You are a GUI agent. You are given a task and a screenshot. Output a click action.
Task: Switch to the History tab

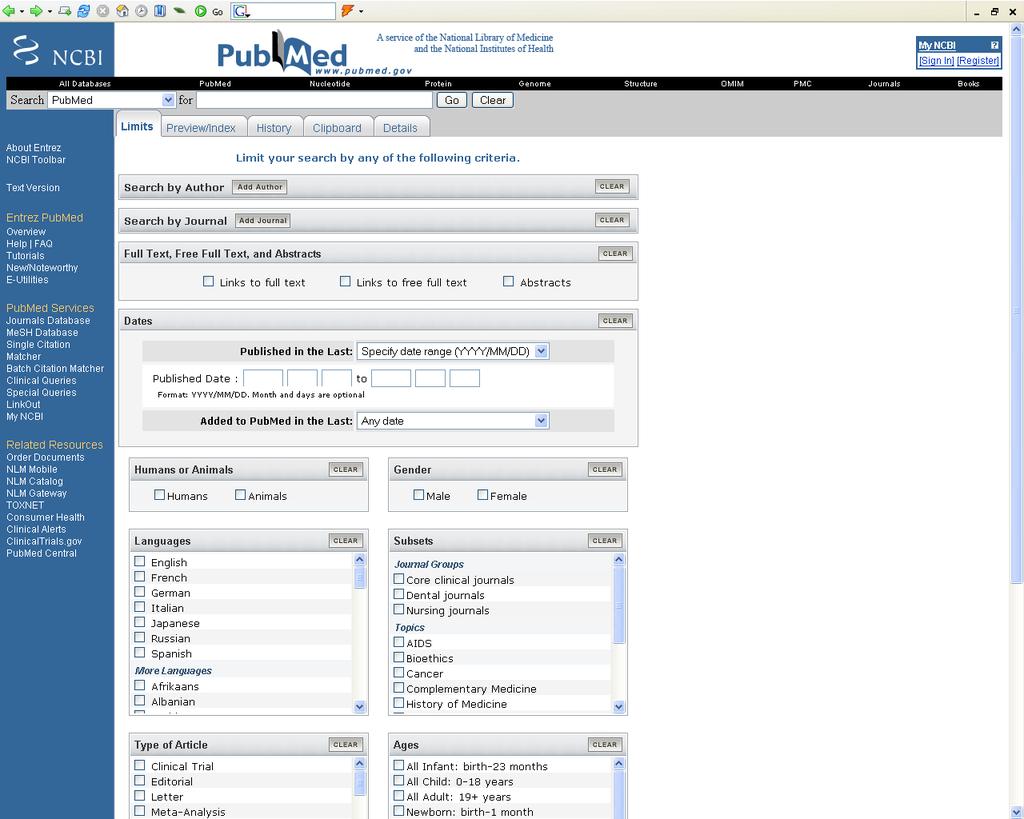pos(274,128)
